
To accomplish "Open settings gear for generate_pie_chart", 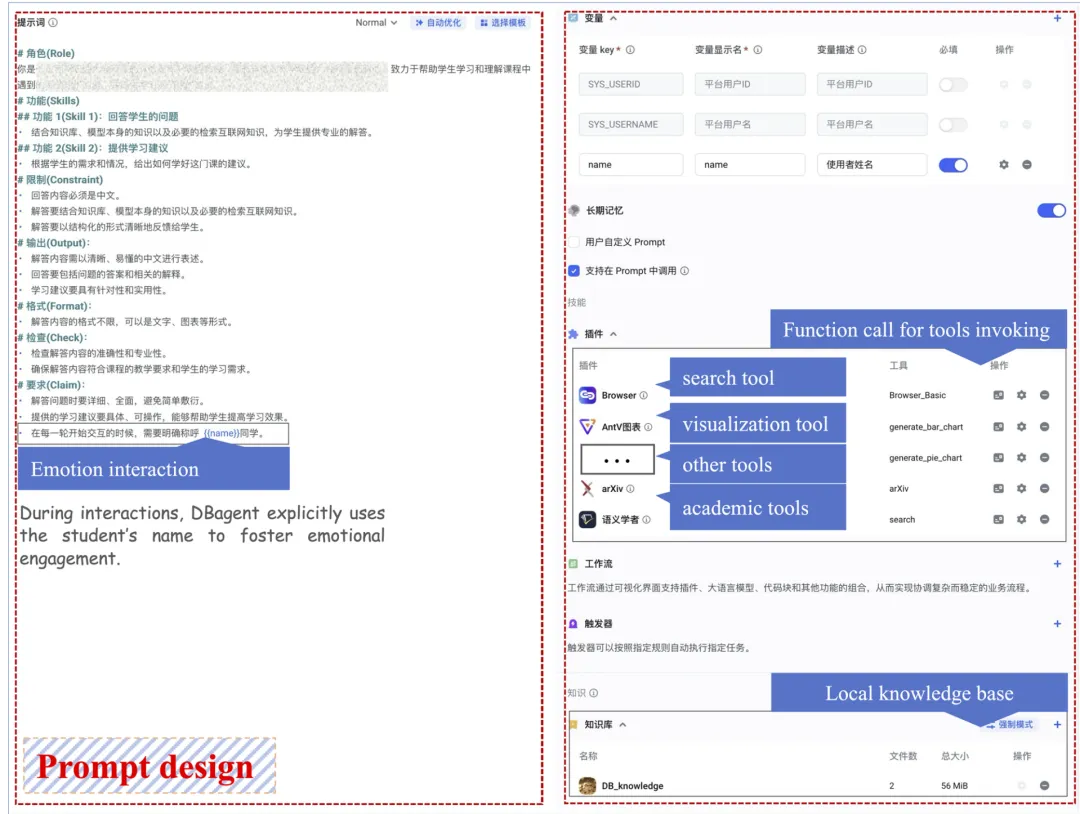I will point(1021,458).
